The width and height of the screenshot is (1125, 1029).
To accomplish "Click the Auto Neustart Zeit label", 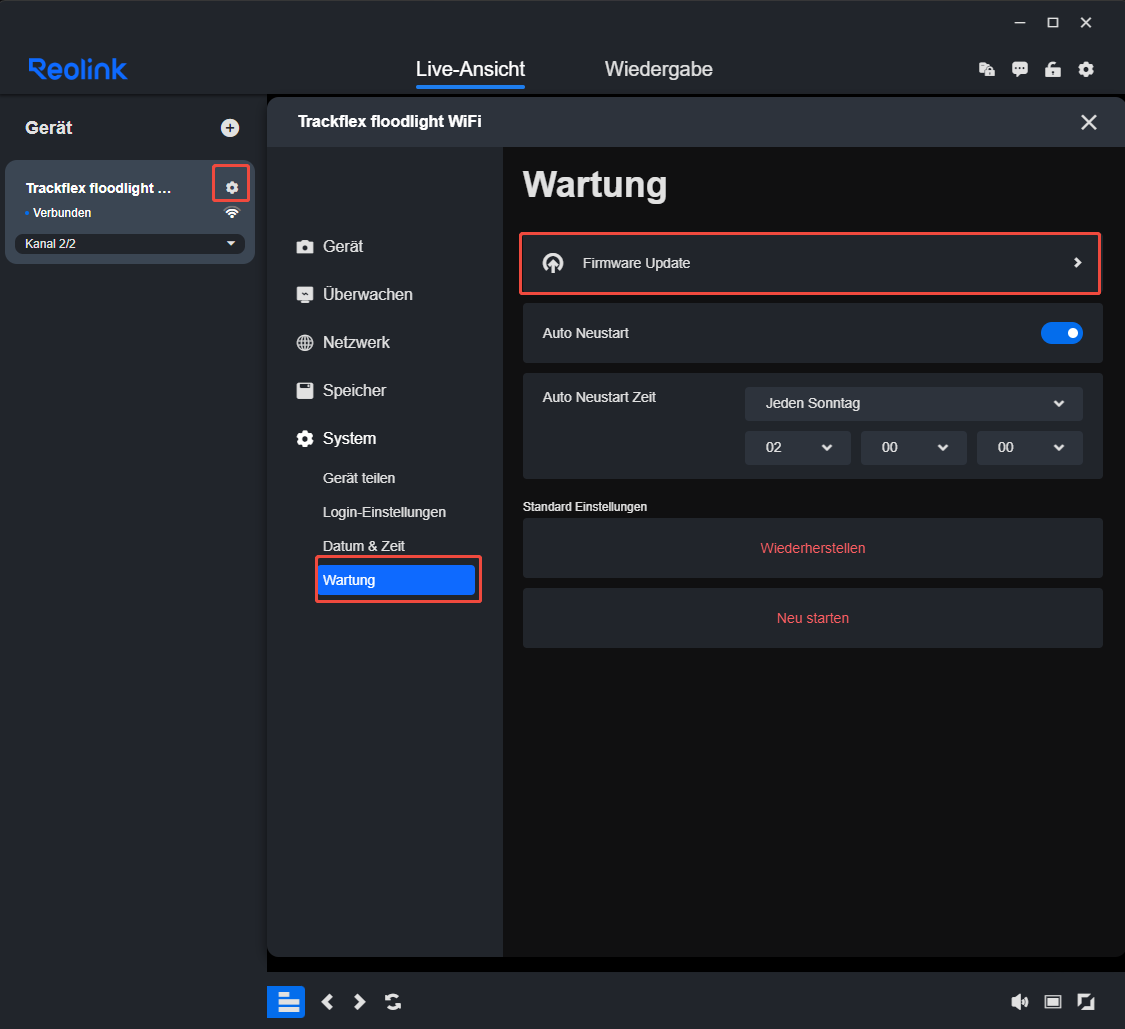I will (x=599, y=398).
